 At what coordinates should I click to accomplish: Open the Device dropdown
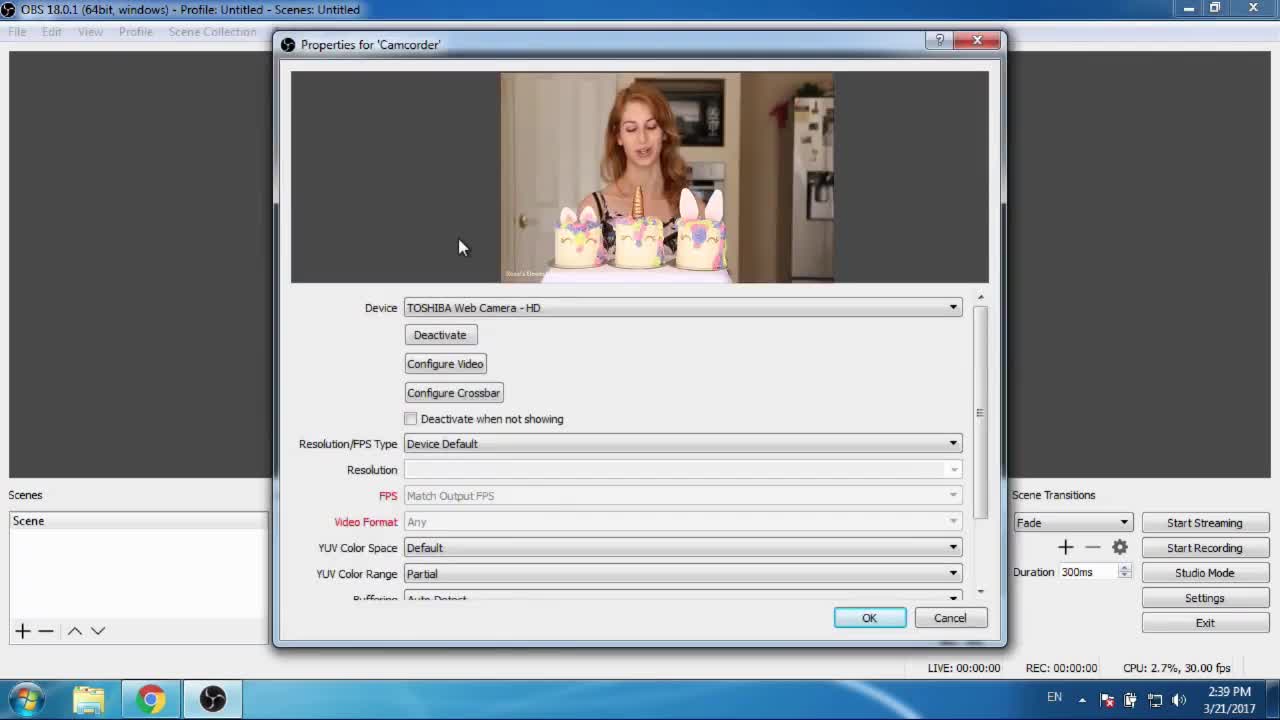(x=683, y=308)
